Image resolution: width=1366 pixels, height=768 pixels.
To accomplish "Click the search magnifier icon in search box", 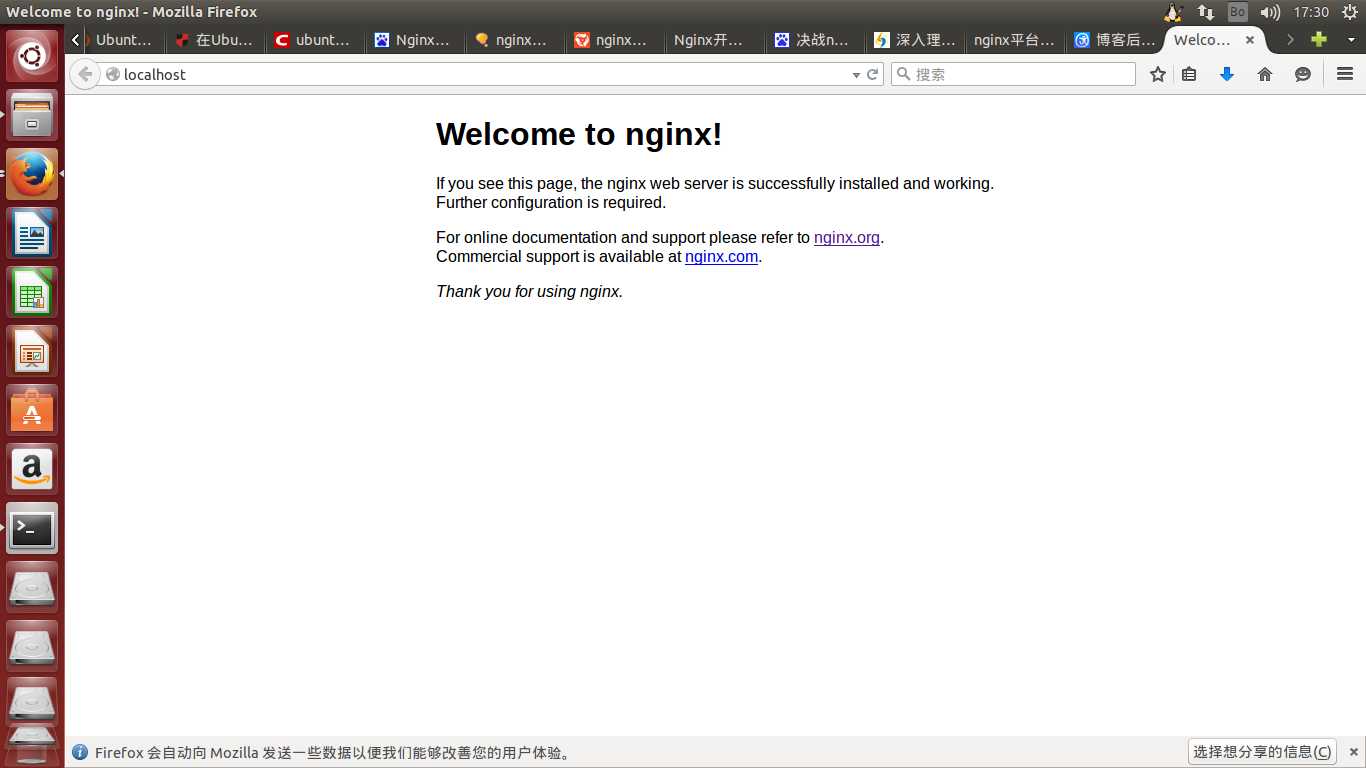I will [903, 74].
